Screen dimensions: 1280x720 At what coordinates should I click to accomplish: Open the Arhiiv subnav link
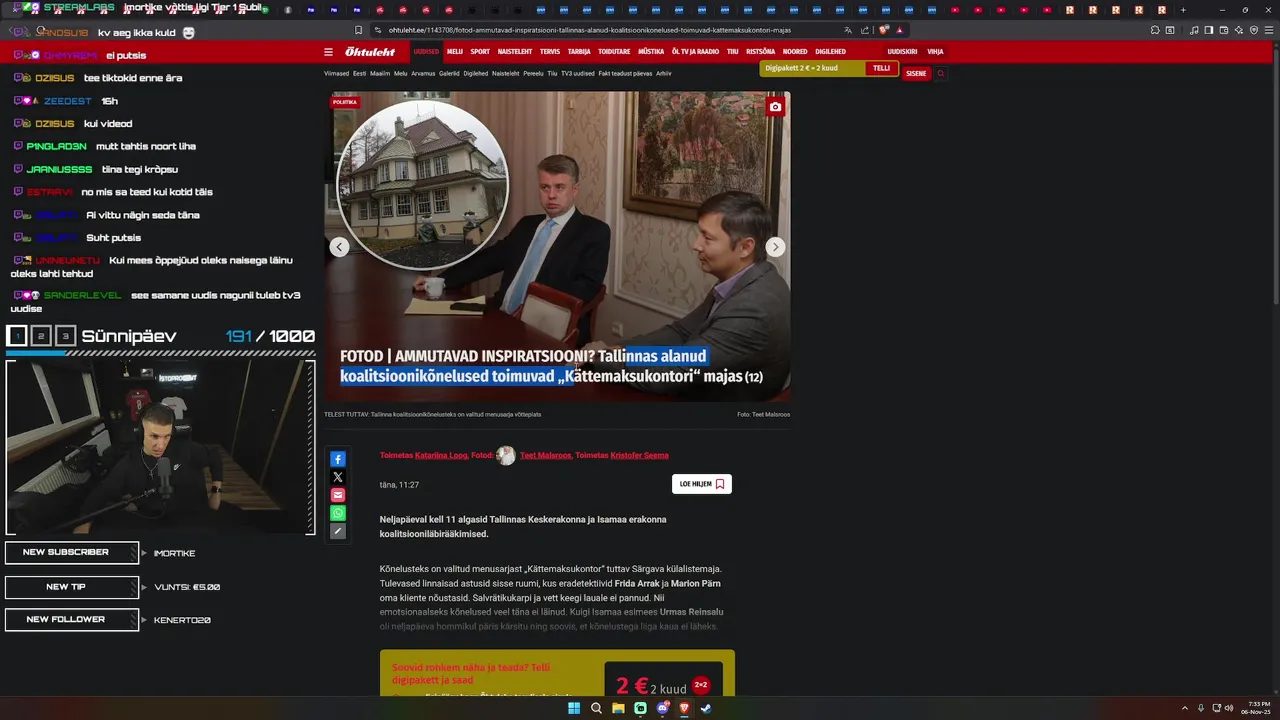(664, 73)
